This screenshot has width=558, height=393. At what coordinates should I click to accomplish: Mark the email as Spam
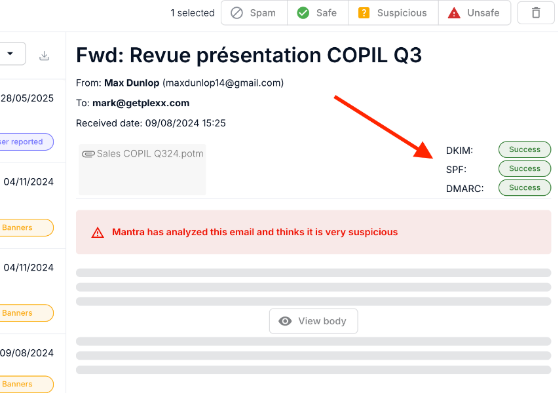point(254,13)
